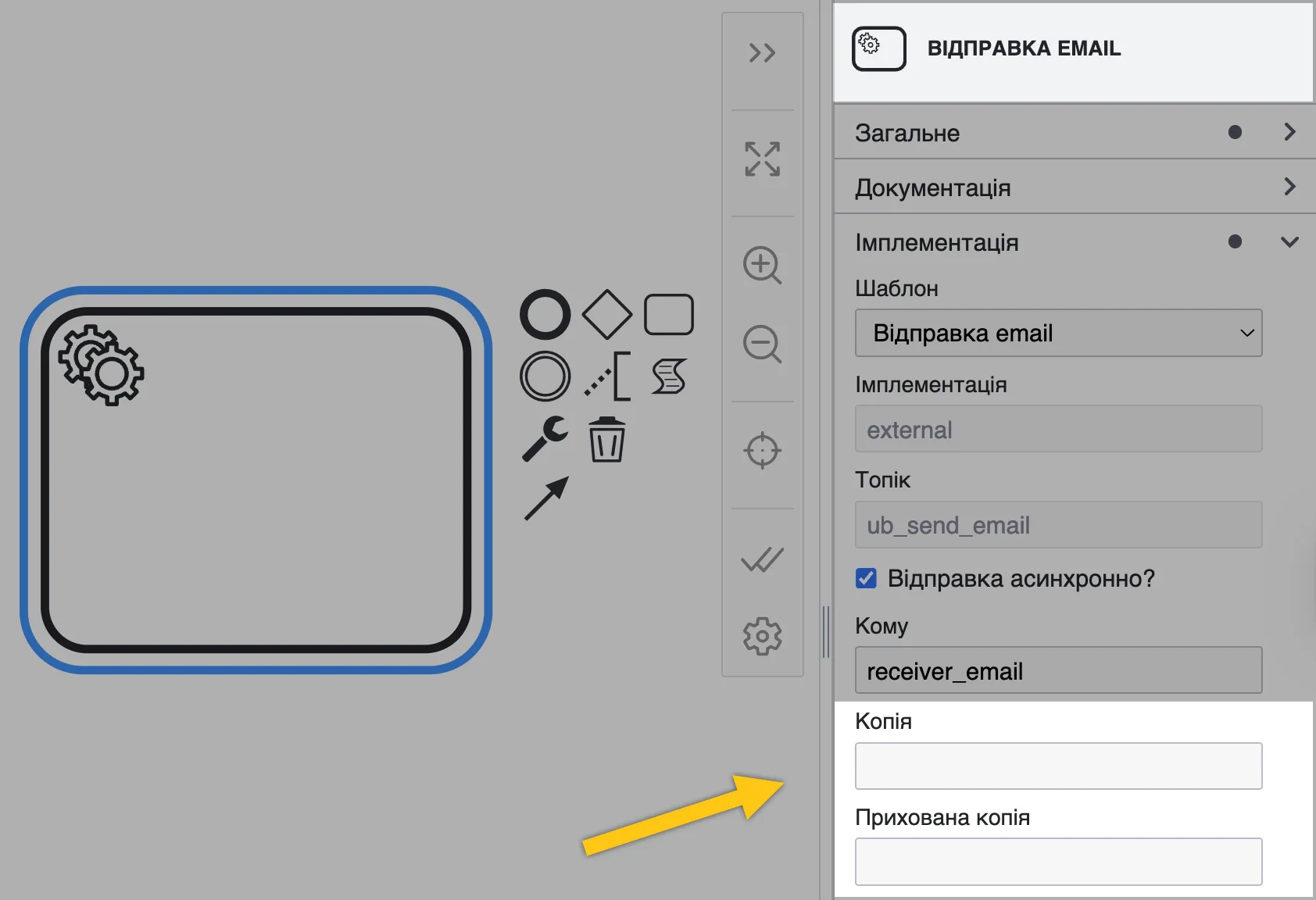This screenshot has height=900, width=1316.
Task: Run validation with double checkmark icon
Action: 762,559
